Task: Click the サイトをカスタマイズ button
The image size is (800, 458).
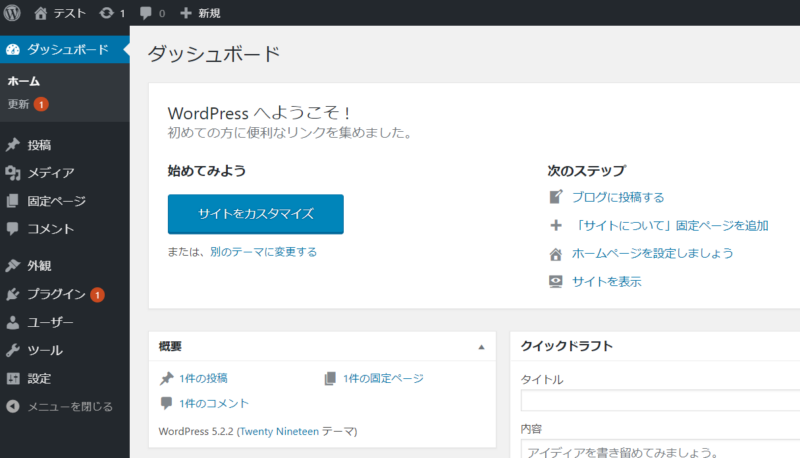Action: coord(256,214)
